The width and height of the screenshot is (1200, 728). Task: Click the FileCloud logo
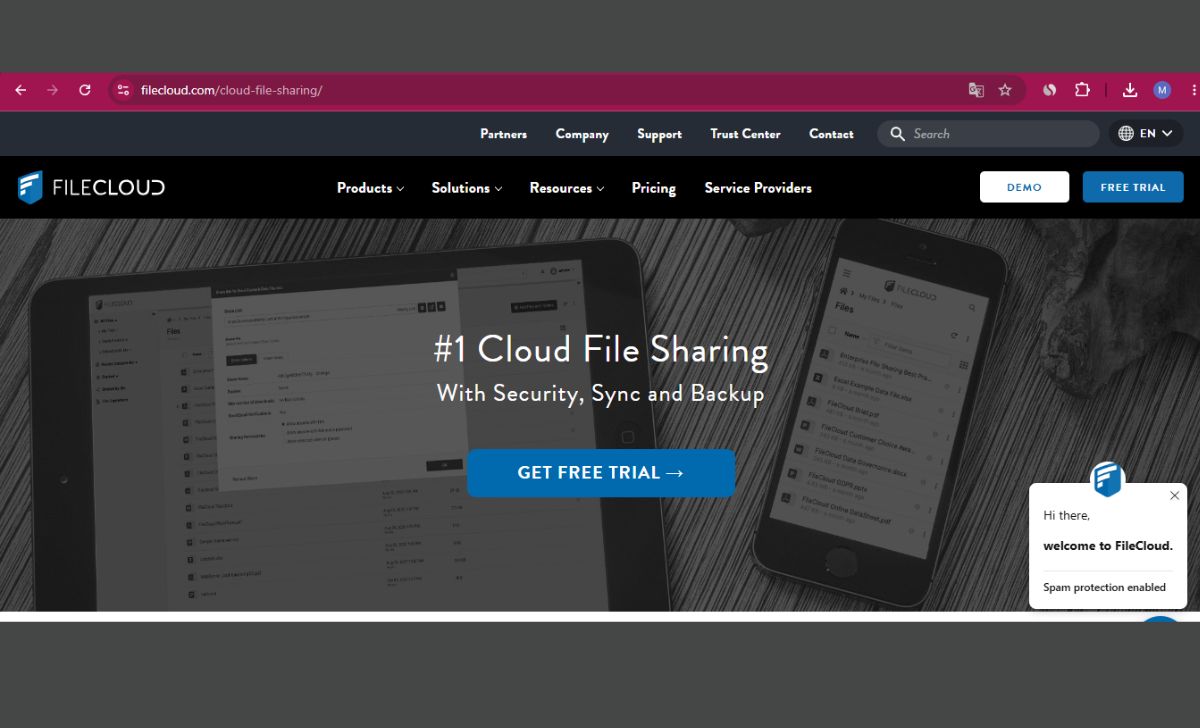(x=91, y=187)
